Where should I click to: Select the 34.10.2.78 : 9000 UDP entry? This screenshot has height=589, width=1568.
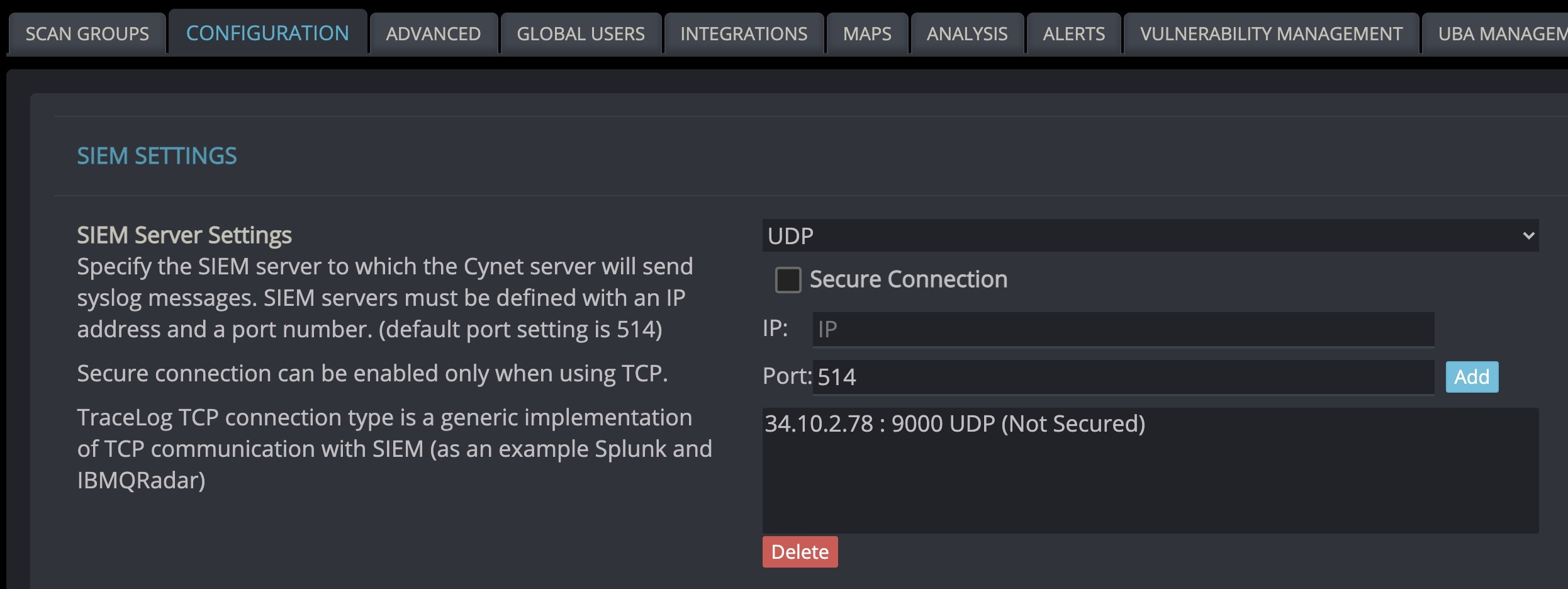[955, 424]
